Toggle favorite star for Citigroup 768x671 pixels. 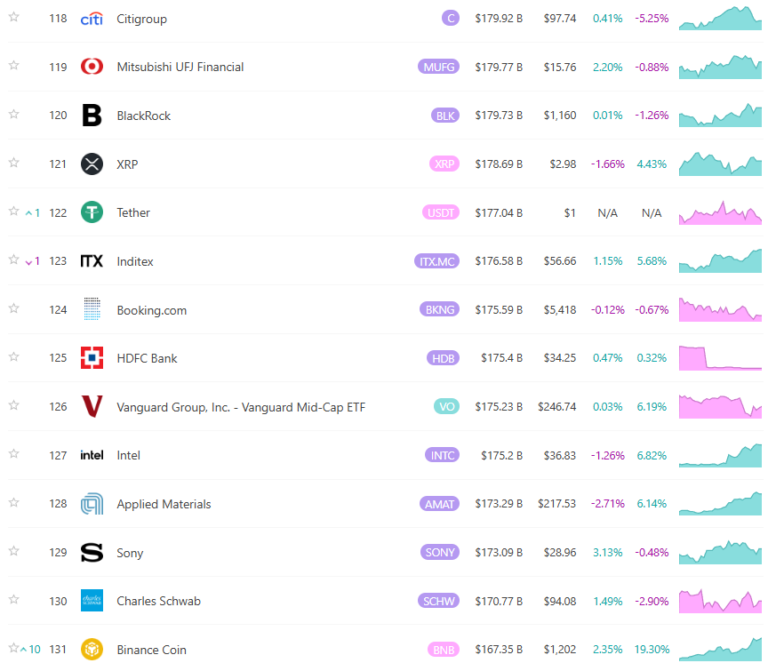coord(14,19)
